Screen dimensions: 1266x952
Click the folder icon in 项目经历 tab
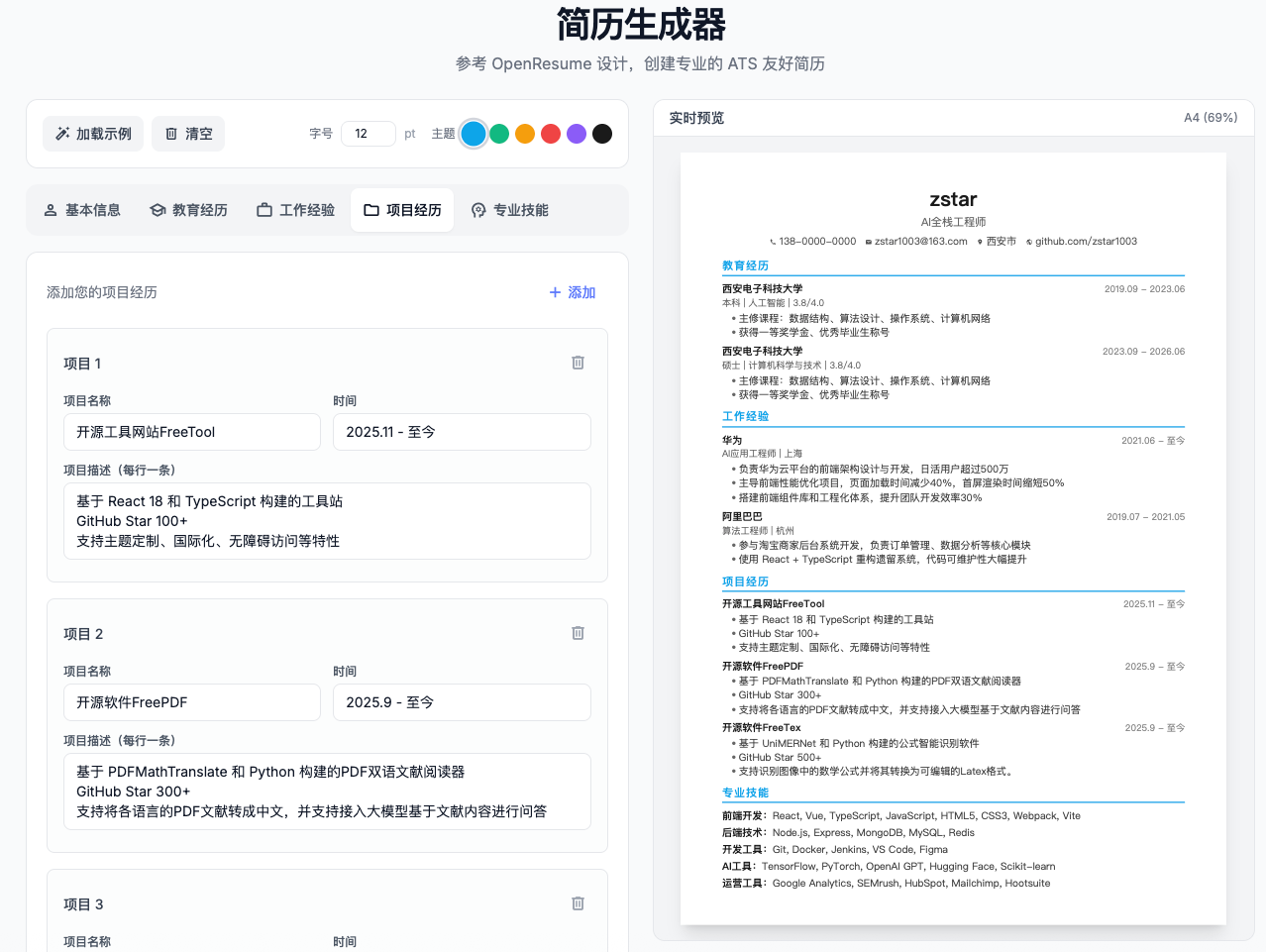(x=371, y=210)
